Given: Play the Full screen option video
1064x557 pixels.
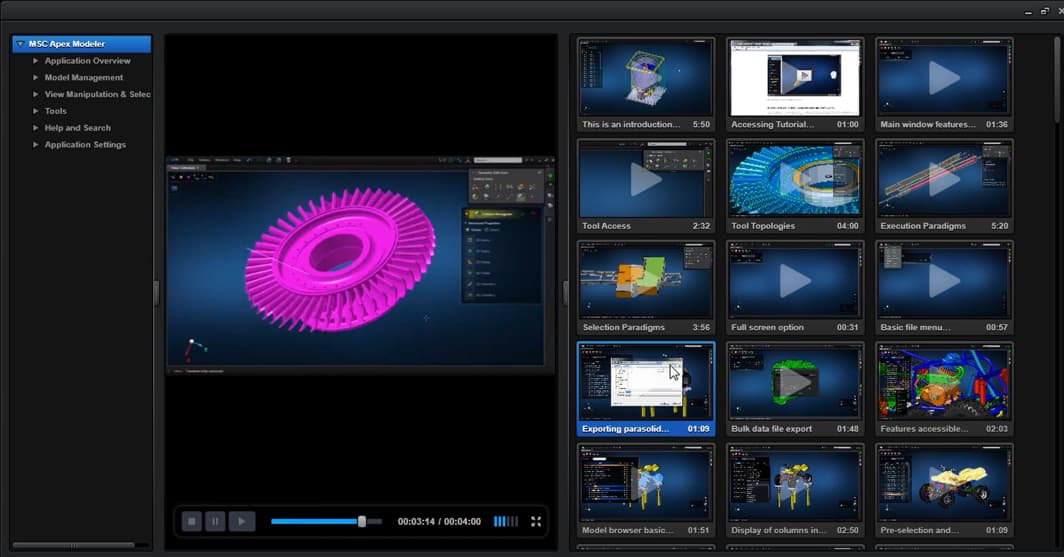Looking at the screenshot, I should (796, 280).
